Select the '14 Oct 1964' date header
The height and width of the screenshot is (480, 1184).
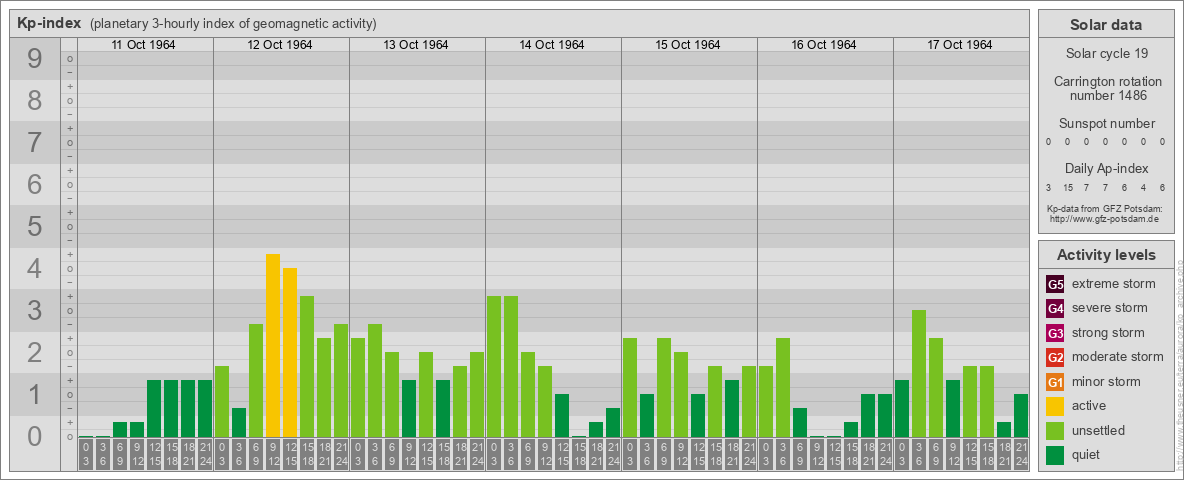coord(552,45)
